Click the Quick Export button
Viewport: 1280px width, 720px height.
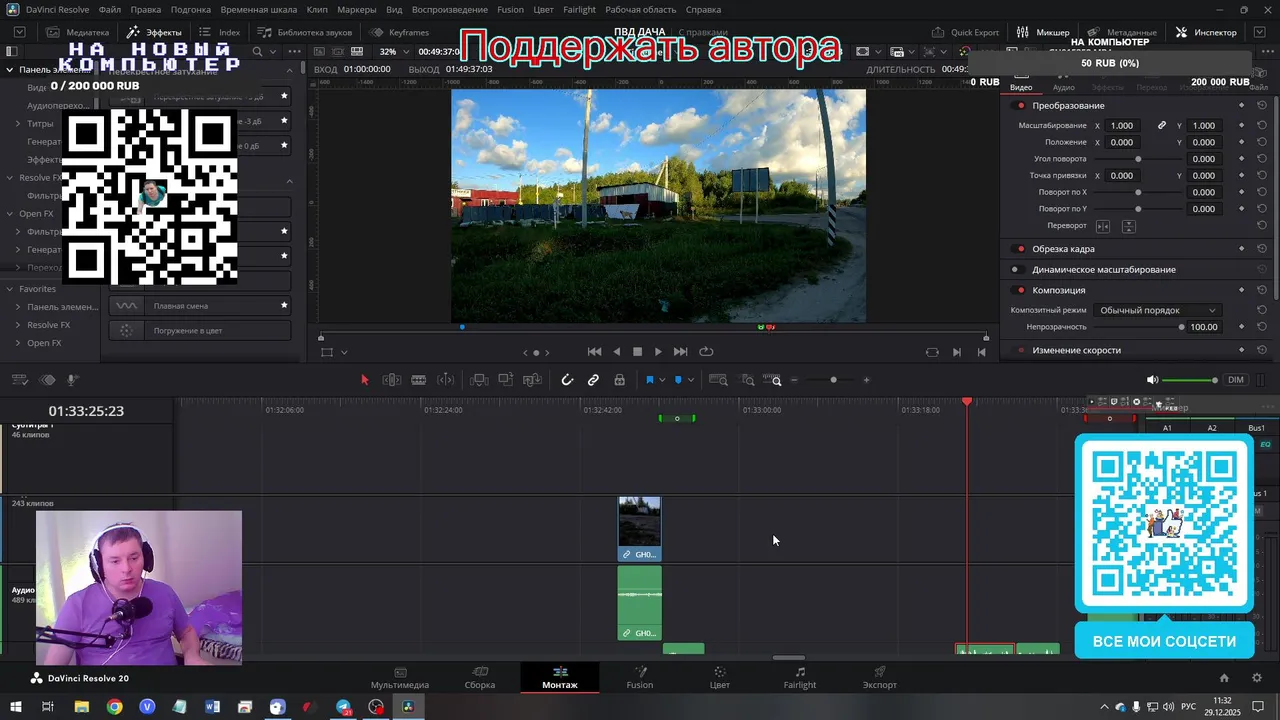click(x=966, y=32)
